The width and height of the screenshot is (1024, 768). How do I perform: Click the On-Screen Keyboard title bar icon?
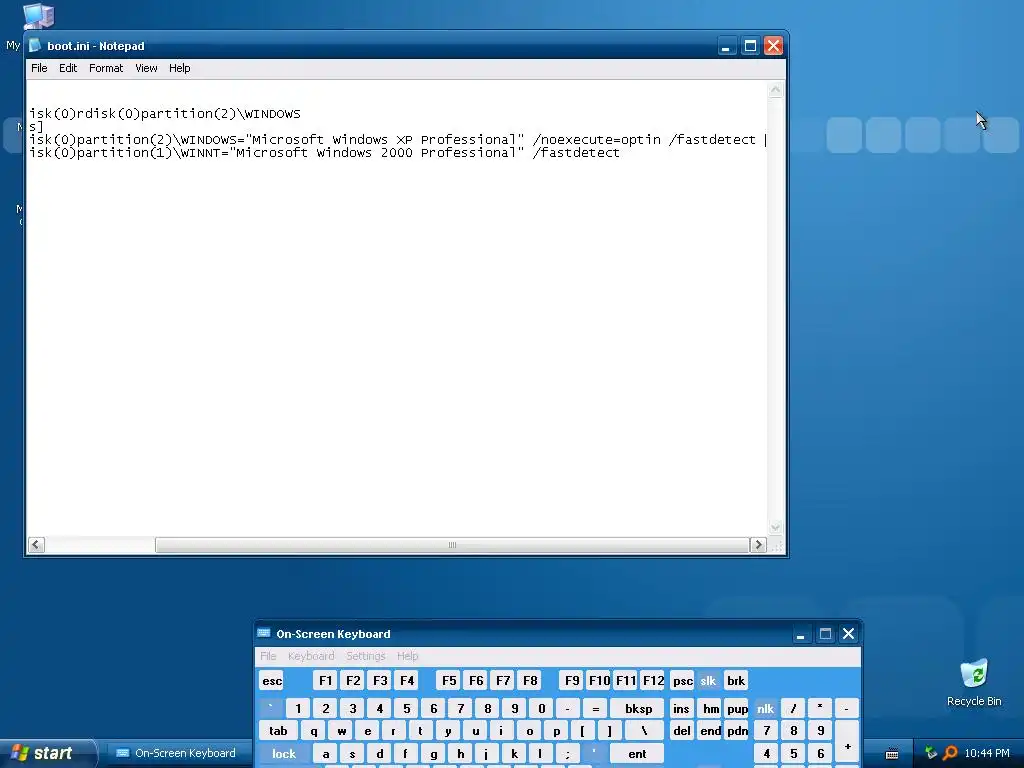tap(264, 633)
